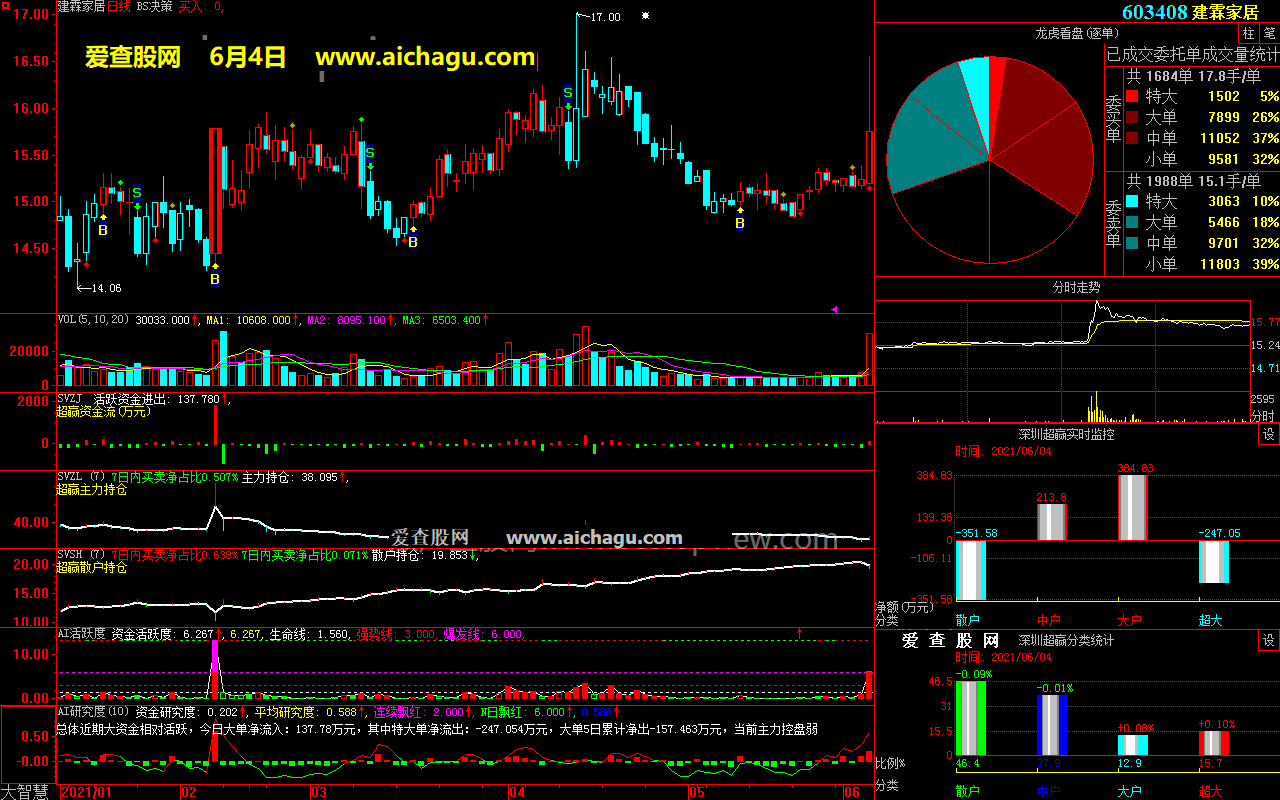Click the white asterisk marker beside 17.00

[646, 16]
